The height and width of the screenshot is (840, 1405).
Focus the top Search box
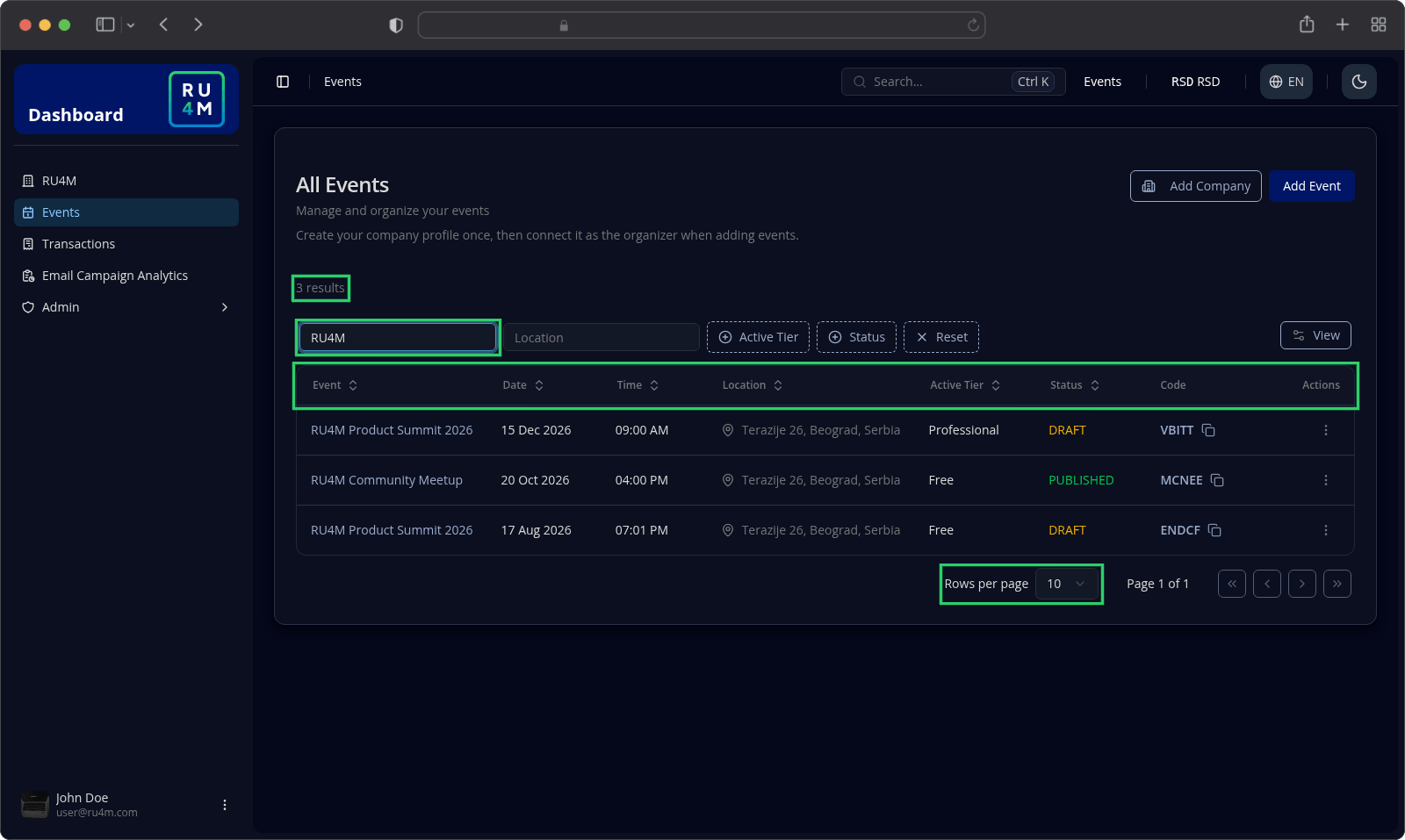(953, 82)
